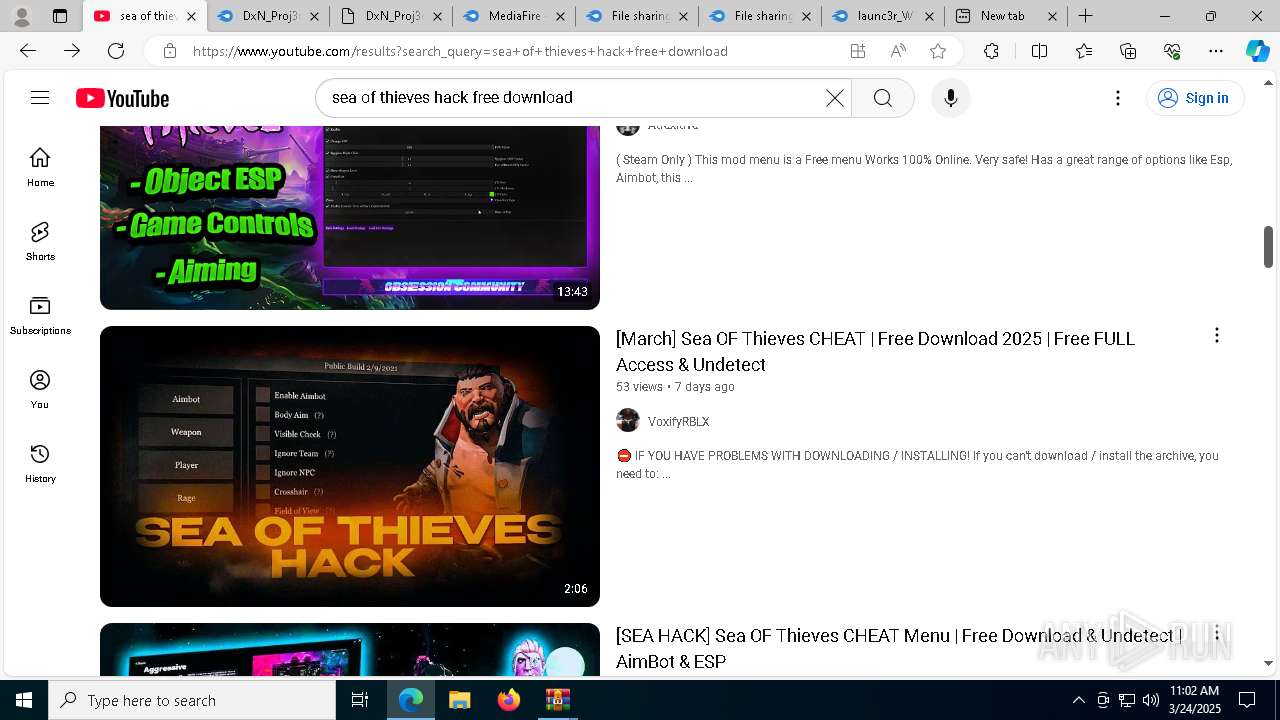Open Sea of Thieves Hack thumbnail
The width and height of the screenshot is (1280, 720).
point(350,466)
